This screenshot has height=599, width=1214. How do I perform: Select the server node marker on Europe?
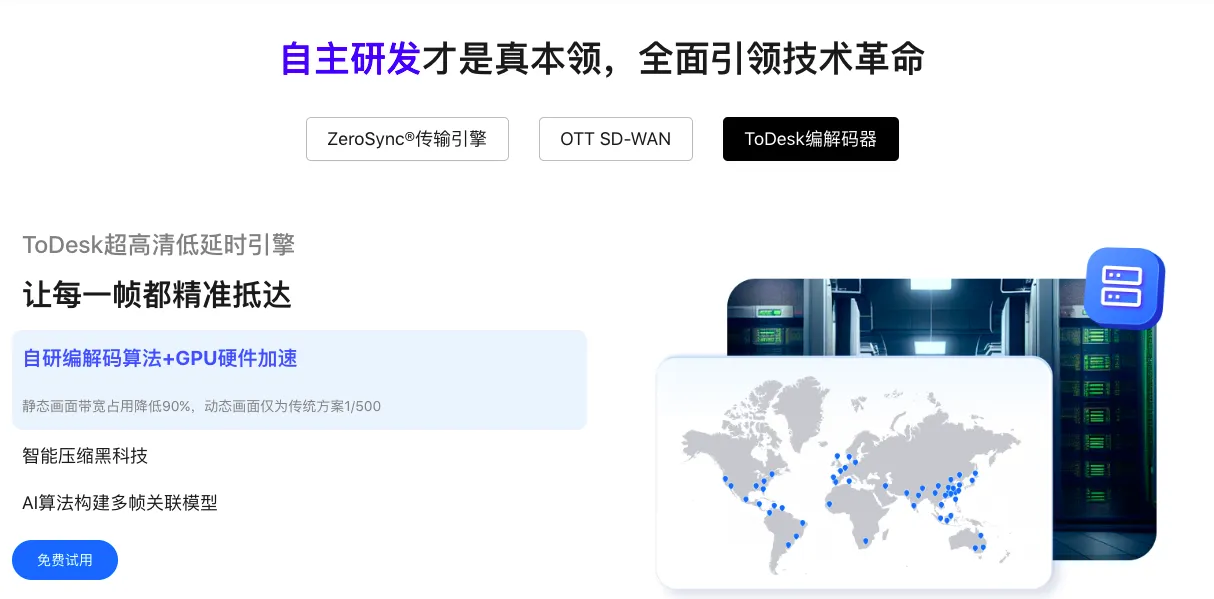[x=845, y=470]
